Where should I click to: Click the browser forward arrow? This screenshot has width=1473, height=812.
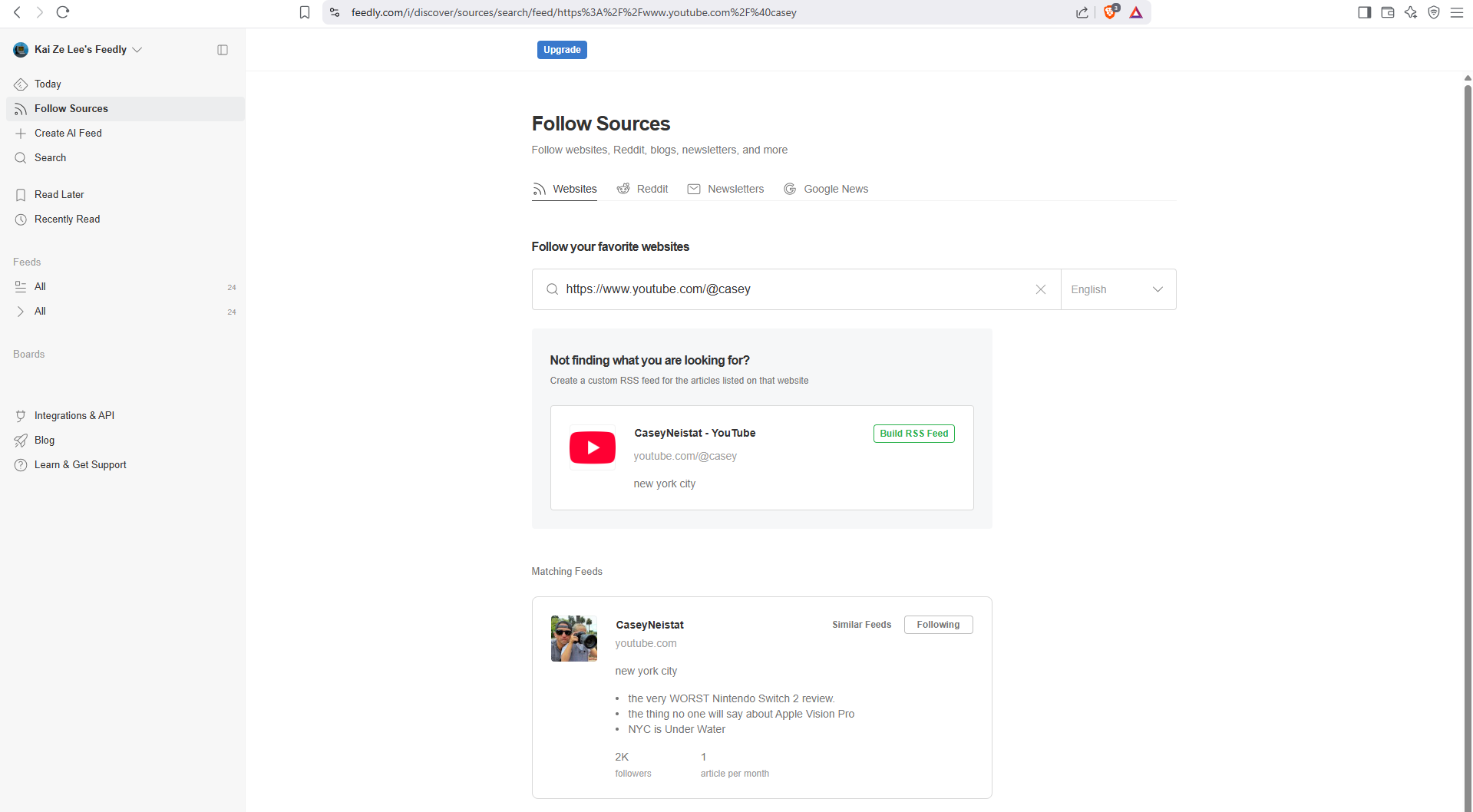click(x=40, y=12)
